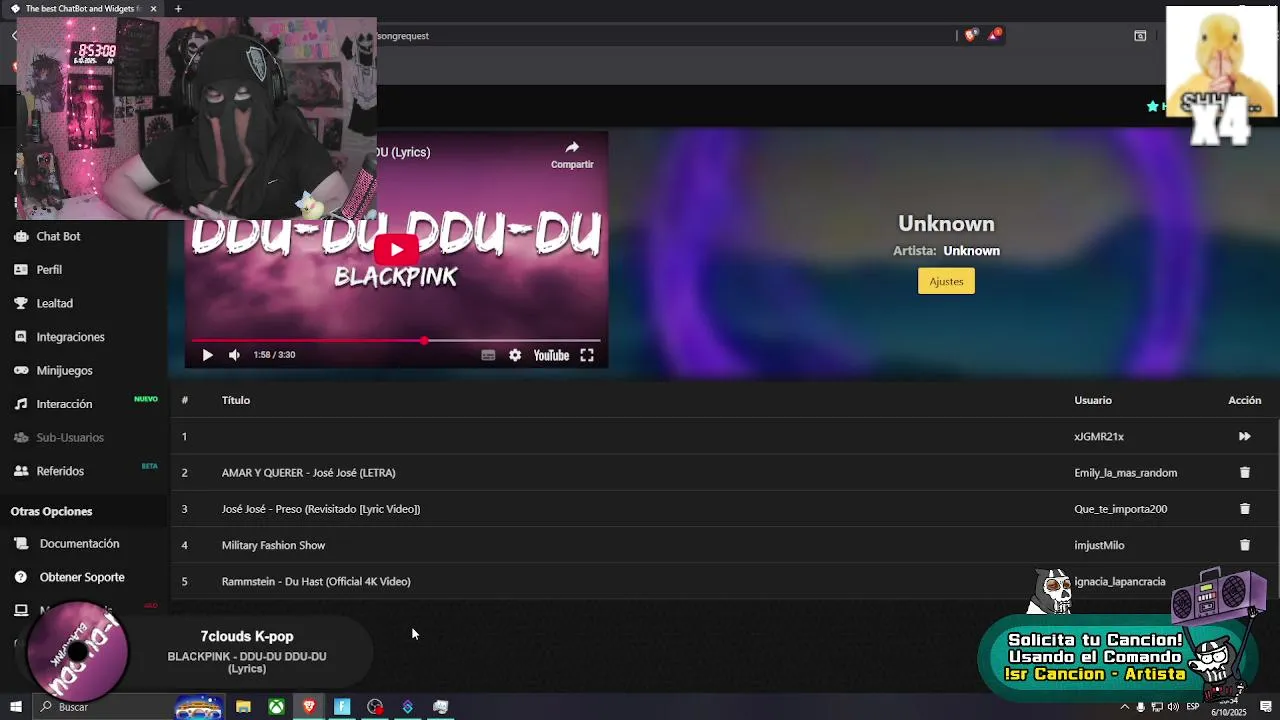Select Sub-Usuarios in sidebar
Viewport: 1280px width, 720px height.
tap(70, 437)
